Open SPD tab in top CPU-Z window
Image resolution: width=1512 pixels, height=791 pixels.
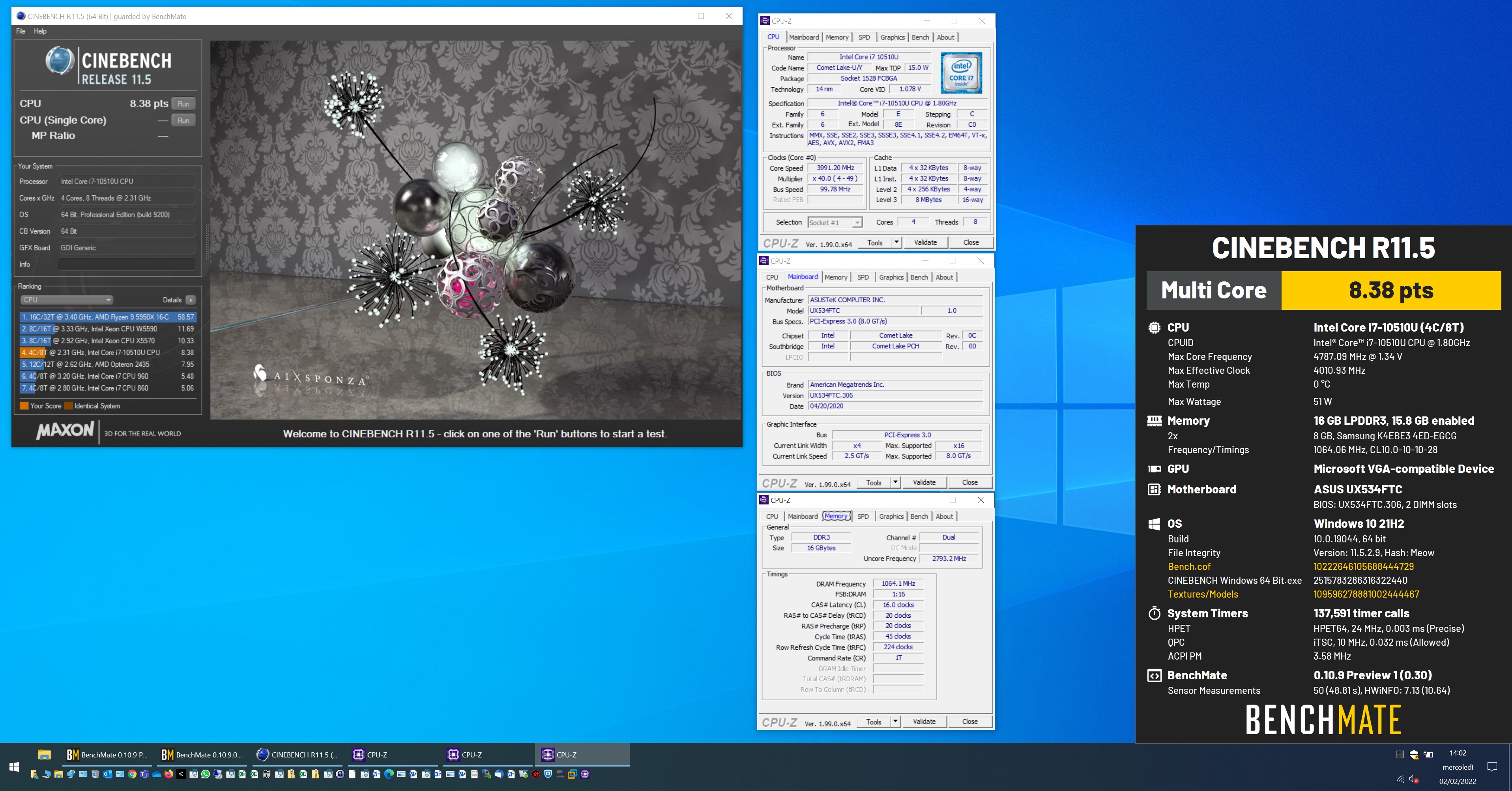coord(864,37)
